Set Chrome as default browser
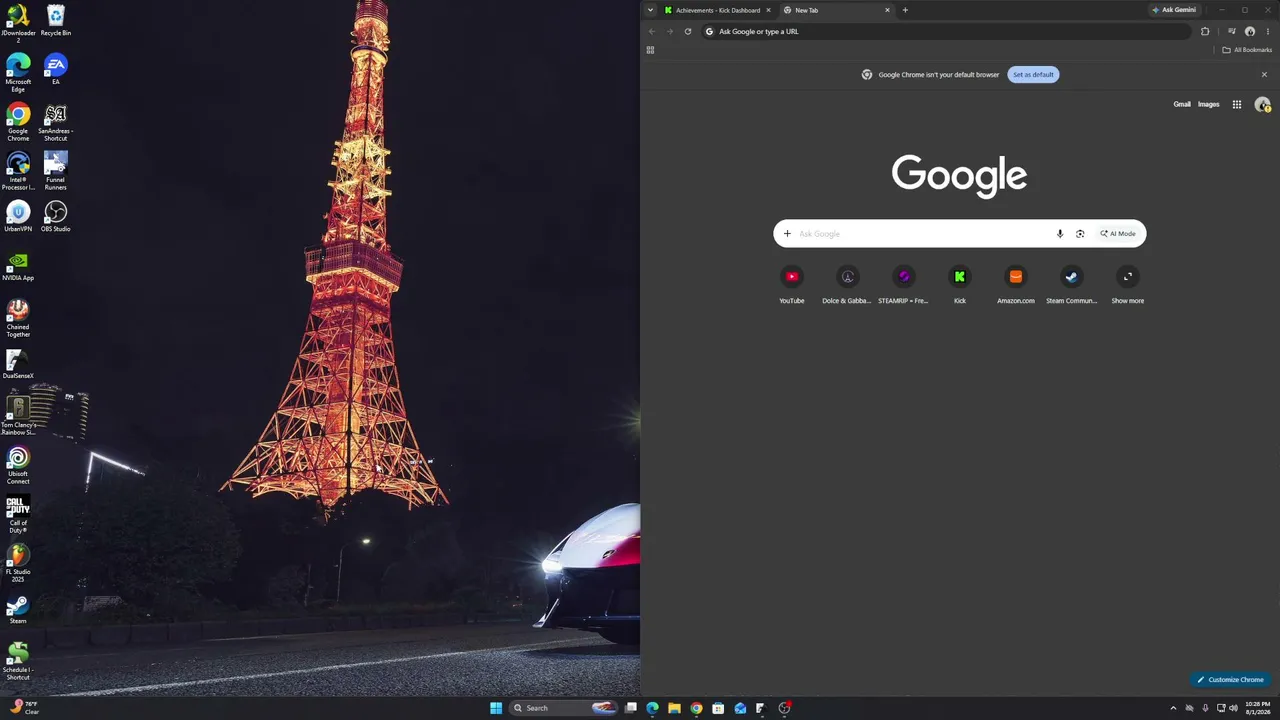This screenshot has height=720, width=1280. (x=1033, y=74)
